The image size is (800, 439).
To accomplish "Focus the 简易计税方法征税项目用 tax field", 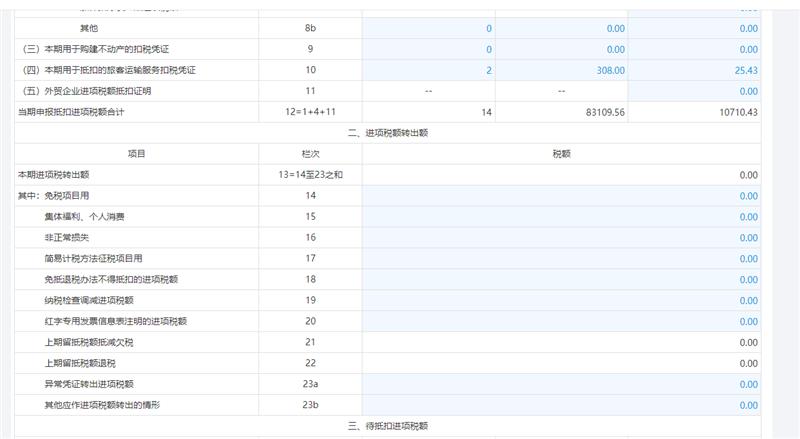I will pos(560,259).
